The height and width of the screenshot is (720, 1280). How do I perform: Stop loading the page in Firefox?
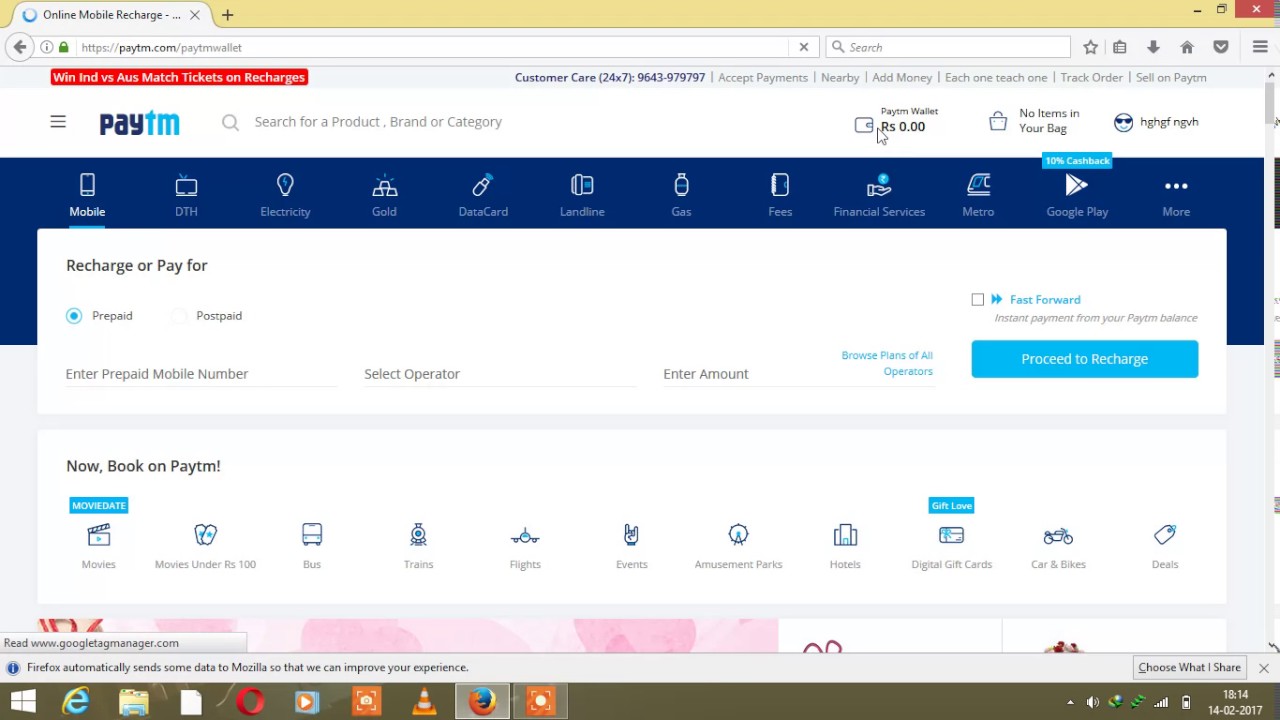[803, 47]
